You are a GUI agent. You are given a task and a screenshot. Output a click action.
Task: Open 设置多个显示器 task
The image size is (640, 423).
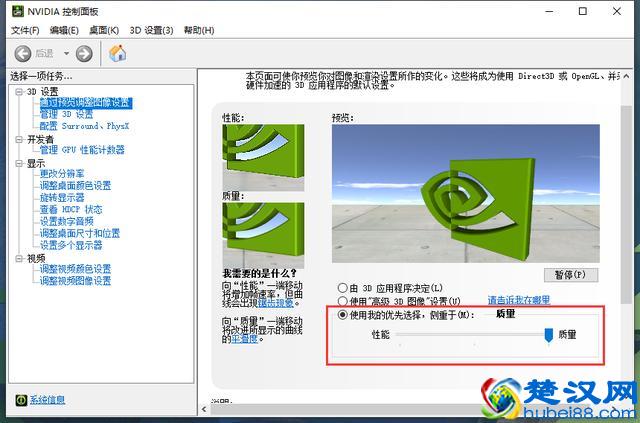tap(71, 245)
